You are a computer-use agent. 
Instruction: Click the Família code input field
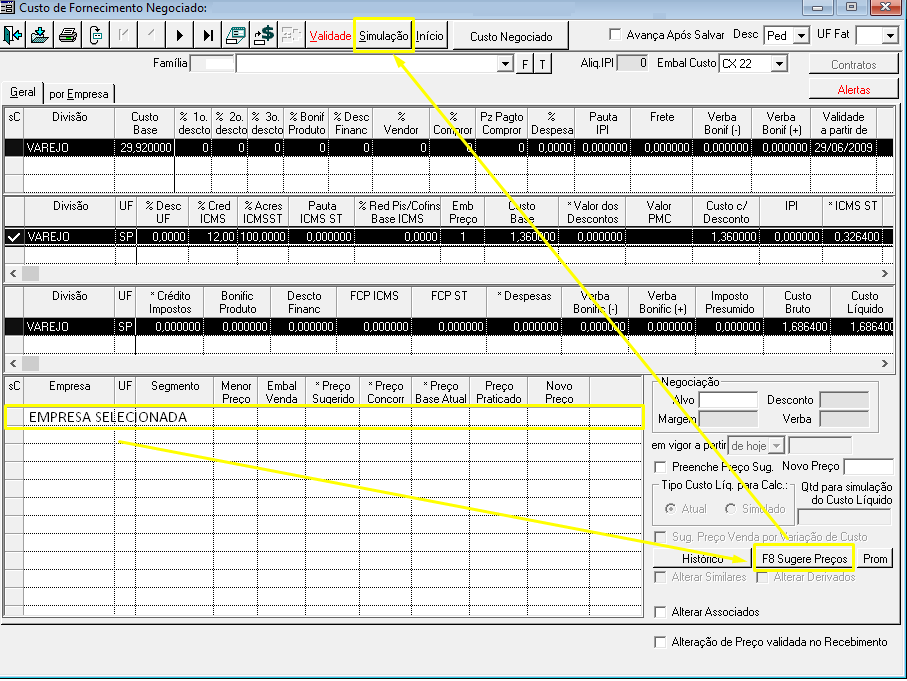pos(212,64)
